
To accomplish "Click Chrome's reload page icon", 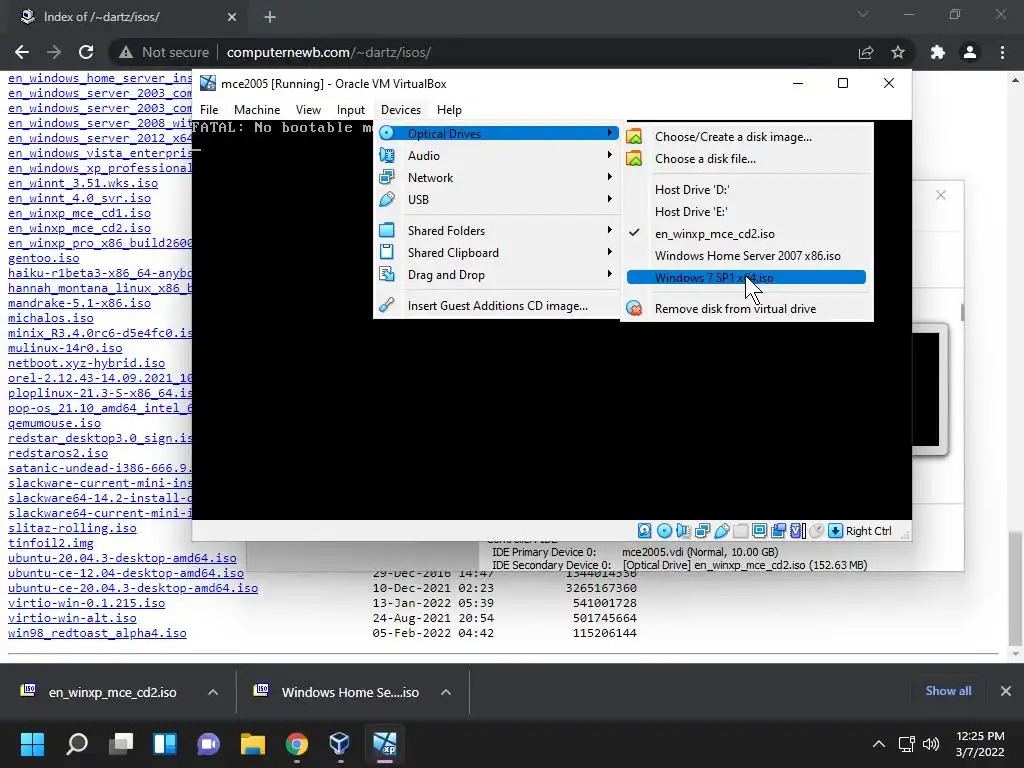I will tap(86, 52).
